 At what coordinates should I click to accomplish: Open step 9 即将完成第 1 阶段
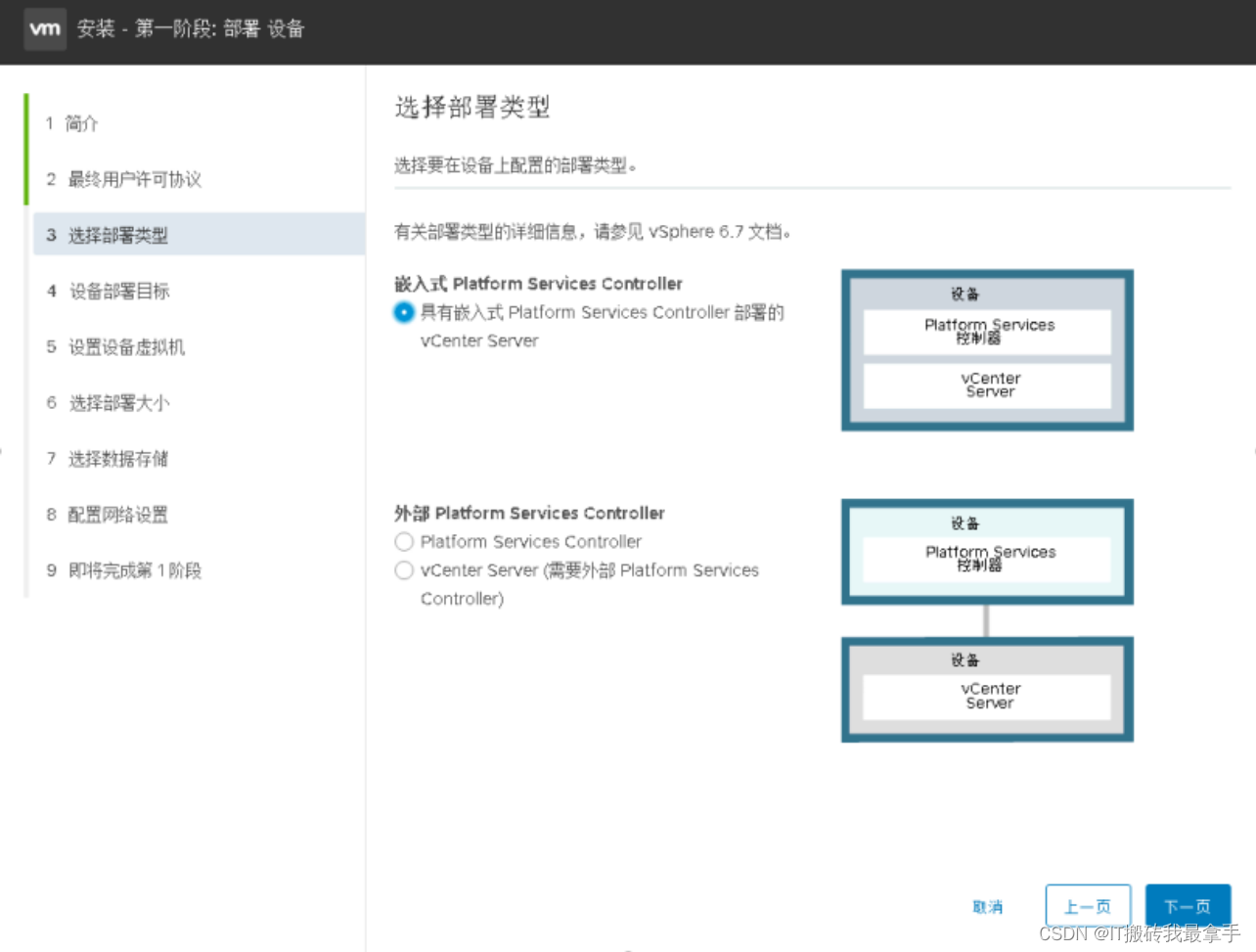[x=123, y=569]
